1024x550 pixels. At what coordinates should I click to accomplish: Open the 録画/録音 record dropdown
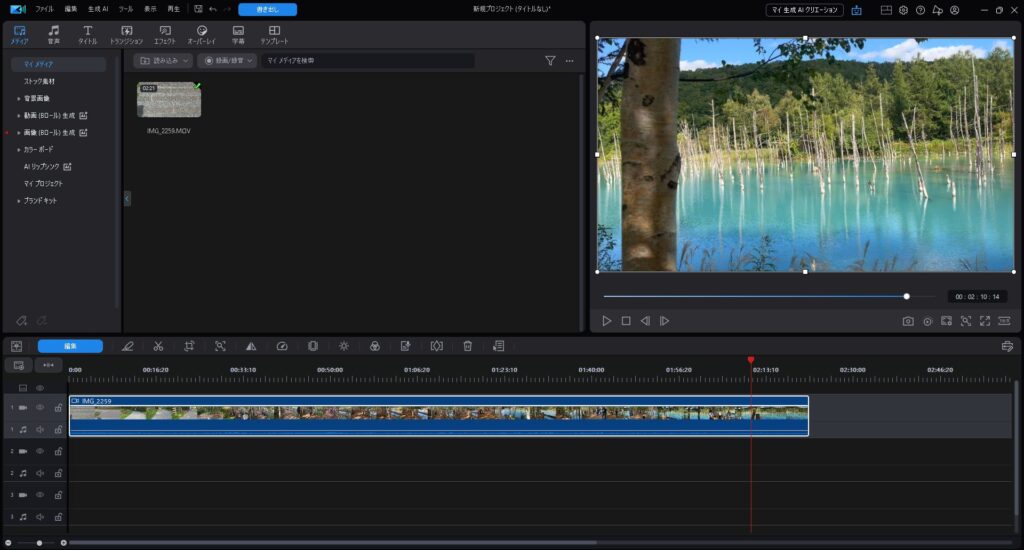227,61
